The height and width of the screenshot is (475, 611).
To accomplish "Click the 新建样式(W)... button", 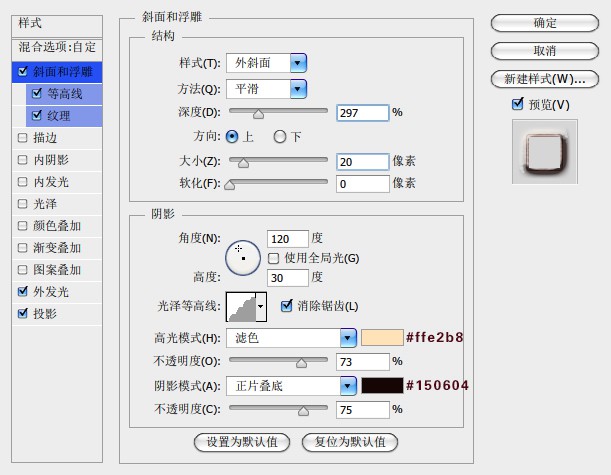I will click(x=545, y=79).
